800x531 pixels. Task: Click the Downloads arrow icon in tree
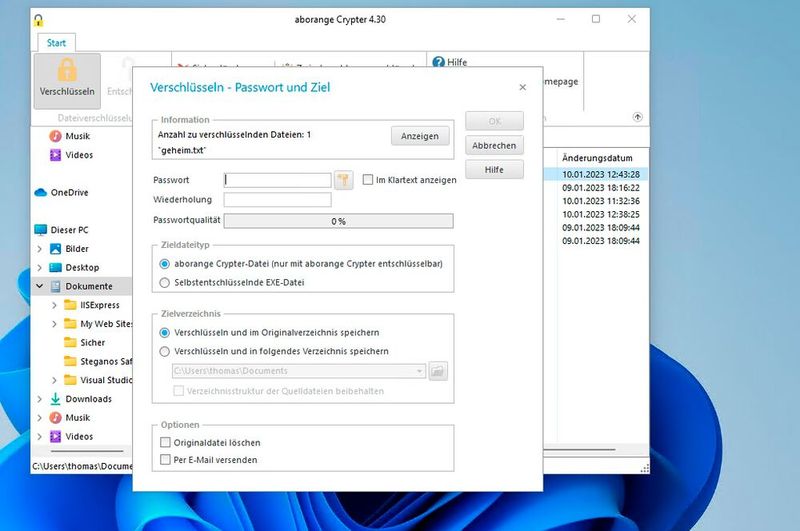coord(56,399)
